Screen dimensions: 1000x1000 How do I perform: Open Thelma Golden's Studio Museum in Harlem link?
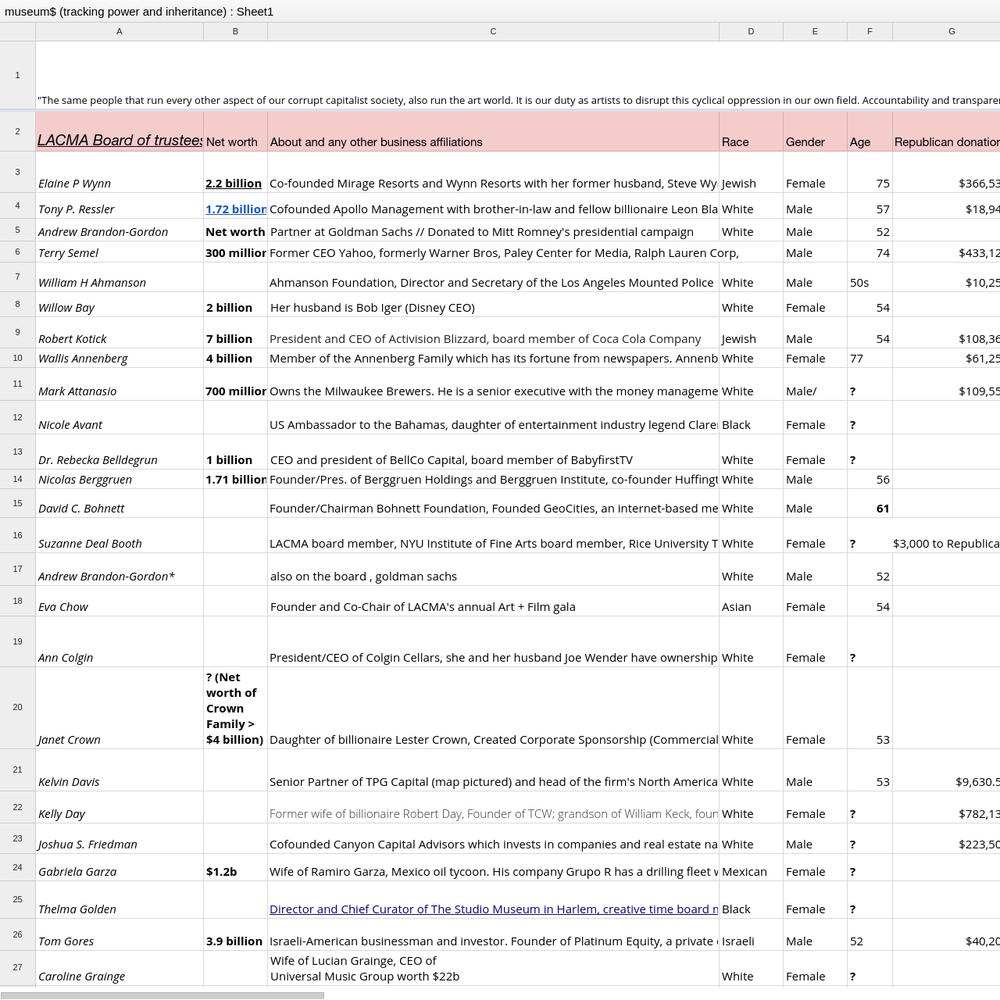[x=493, y=909]
